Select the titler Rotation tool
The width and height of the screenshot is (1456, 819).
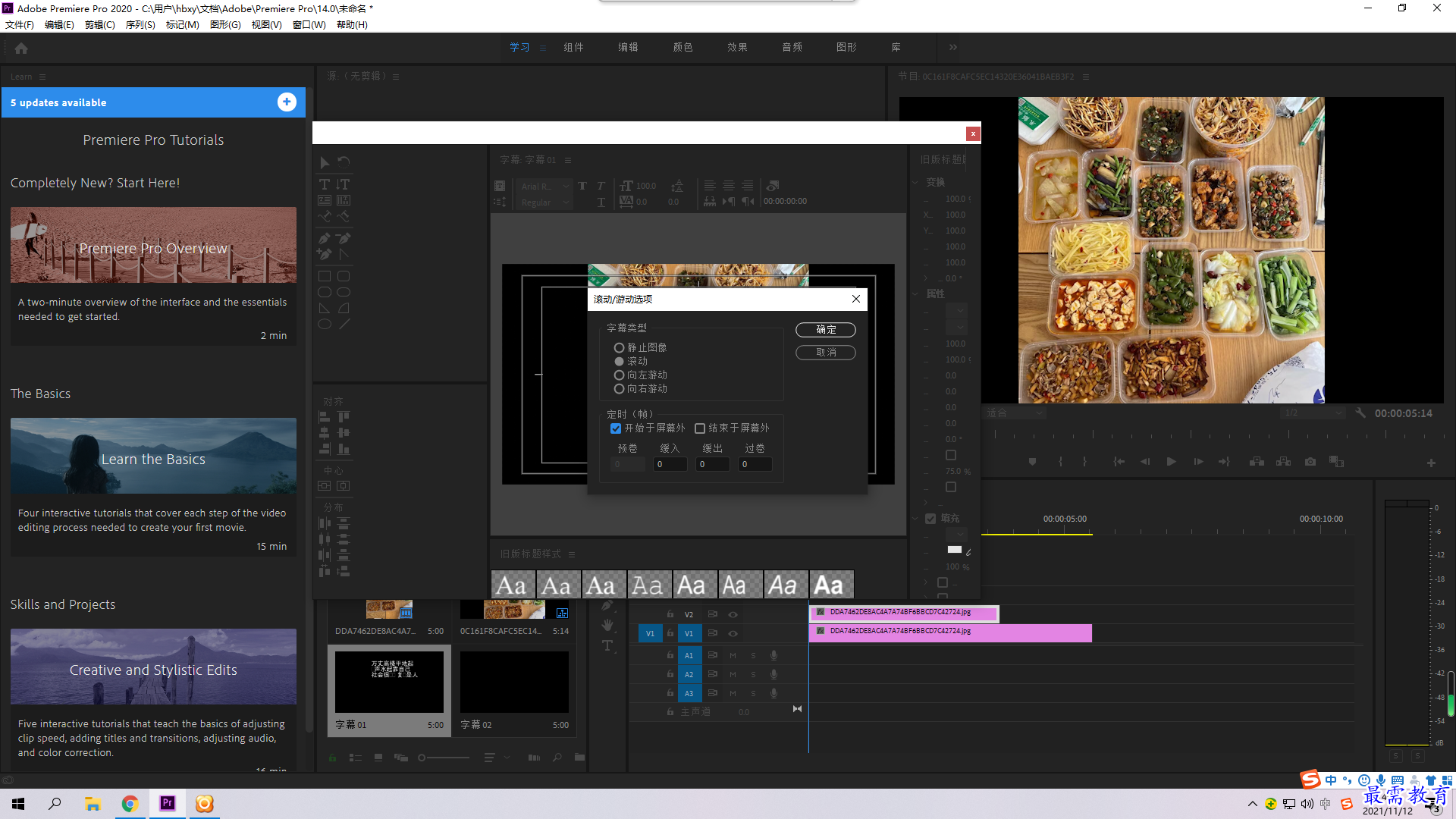344,162
